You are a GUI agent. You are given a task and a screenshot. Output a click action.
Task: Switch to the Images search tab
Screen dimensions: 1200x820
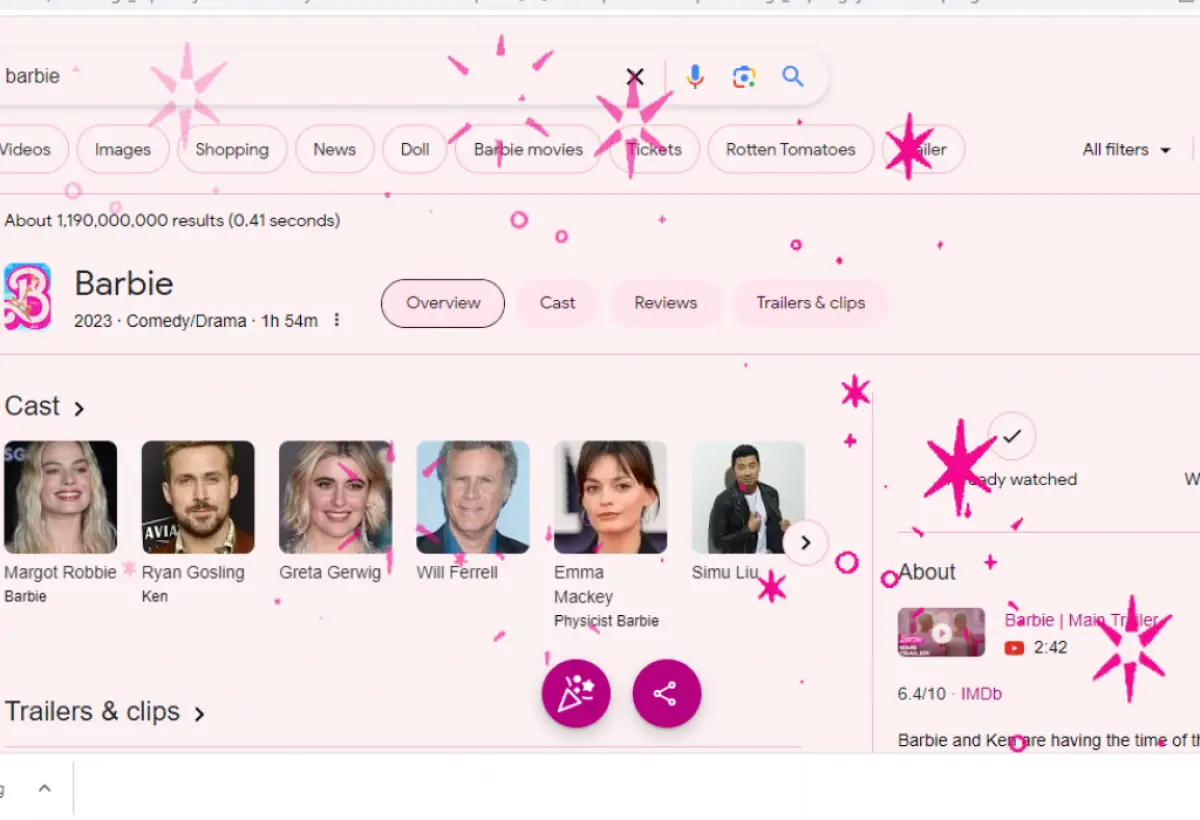pos(122,149)
